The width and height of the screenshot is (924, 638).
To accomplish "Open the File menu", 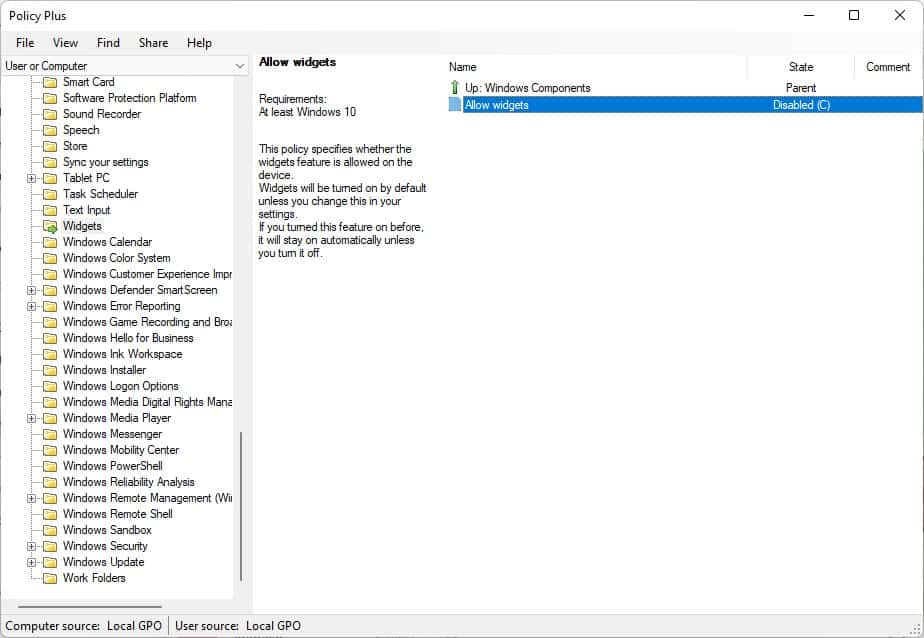I will click(25, 43).
